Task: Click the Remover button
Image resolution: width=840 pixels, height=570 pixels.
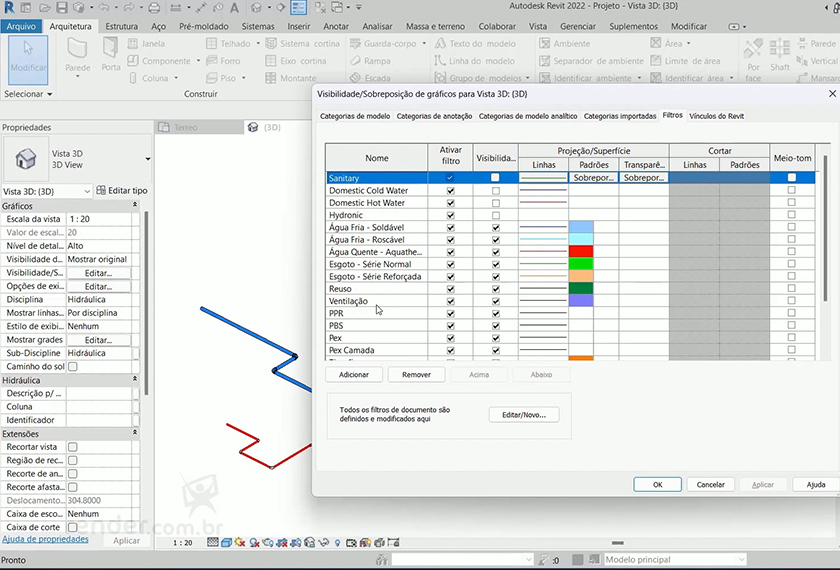Action: coord(416,375)
